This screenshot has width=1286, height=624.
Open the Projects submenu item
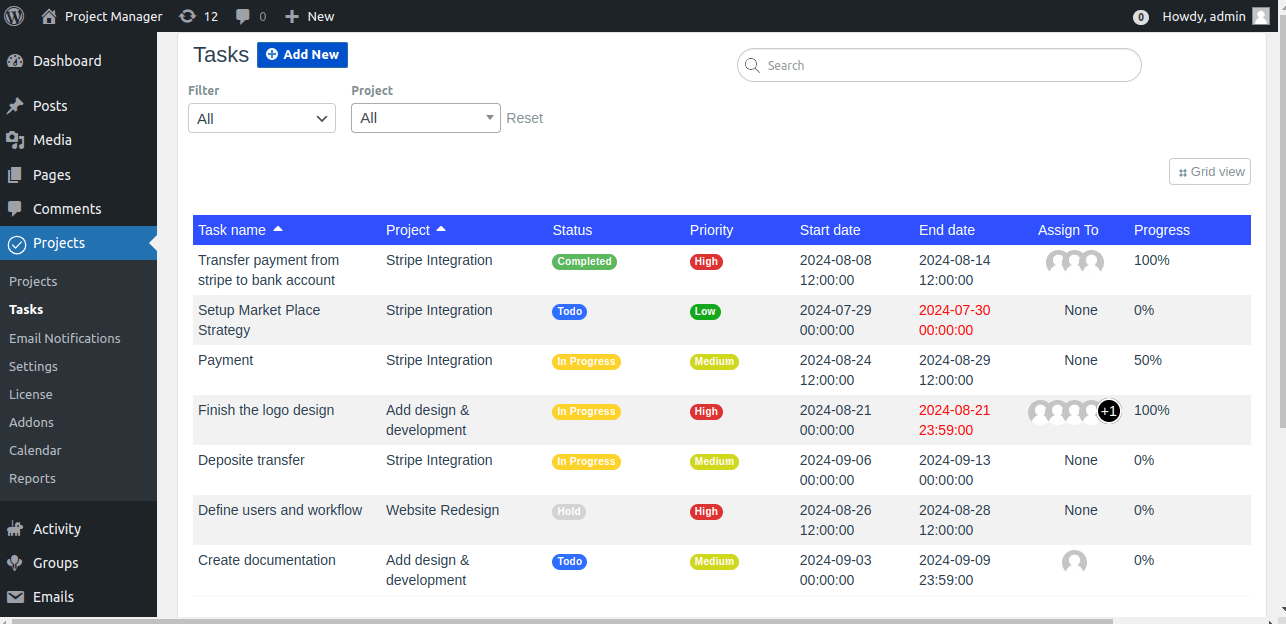coord(33,282)
